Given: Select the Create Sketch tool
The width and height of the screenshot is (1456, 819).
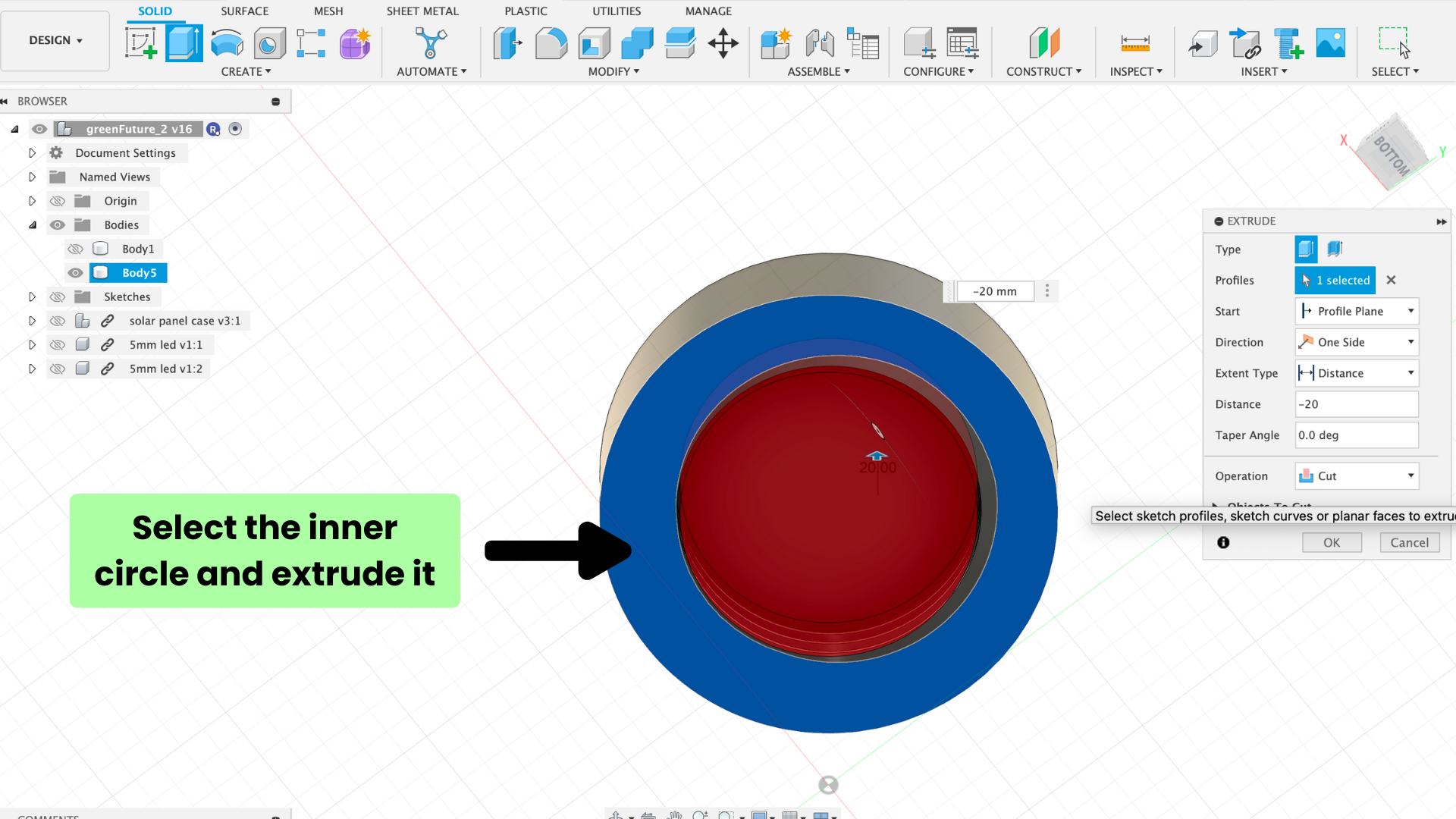Looking at the screenshot, I should (141, 43).
